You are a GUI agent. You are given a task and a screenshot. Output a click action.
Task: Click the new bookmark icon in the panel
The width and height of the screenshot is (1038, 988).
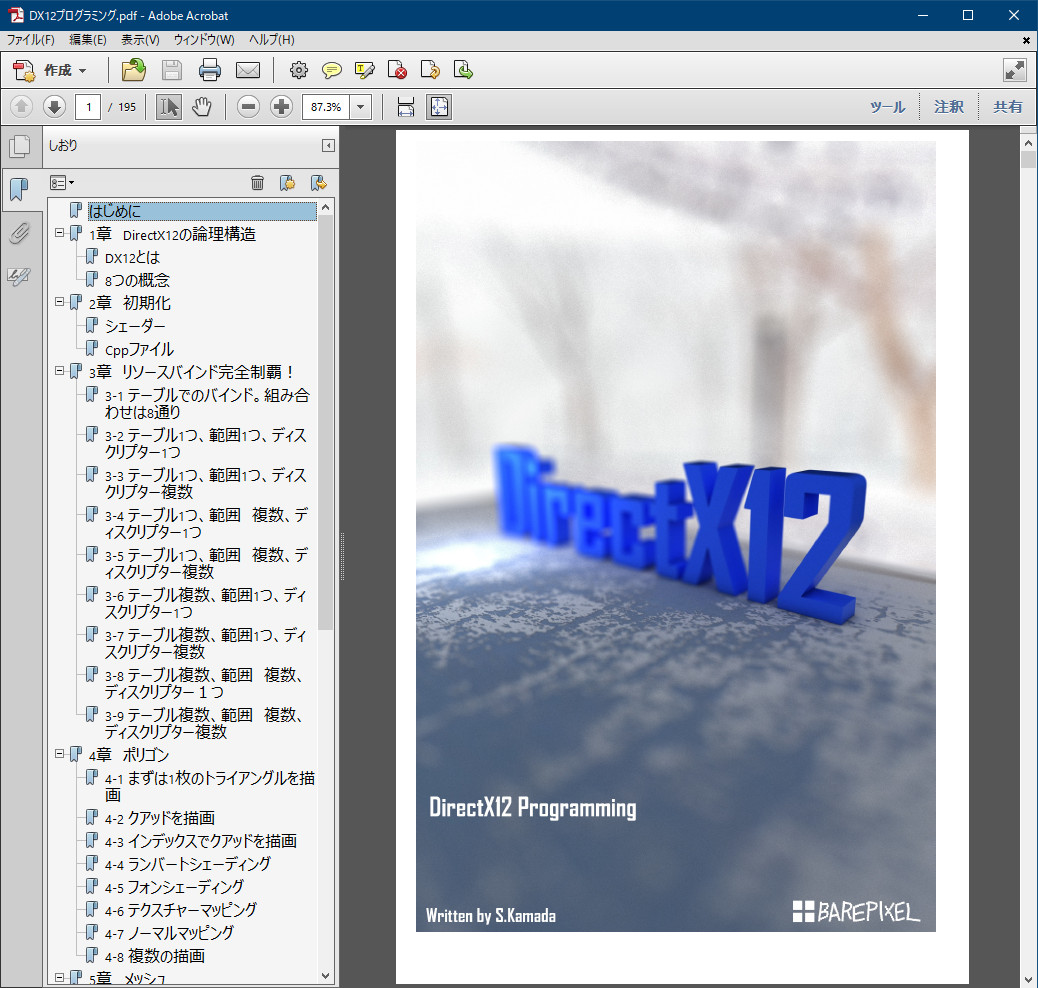pos(287,183)
